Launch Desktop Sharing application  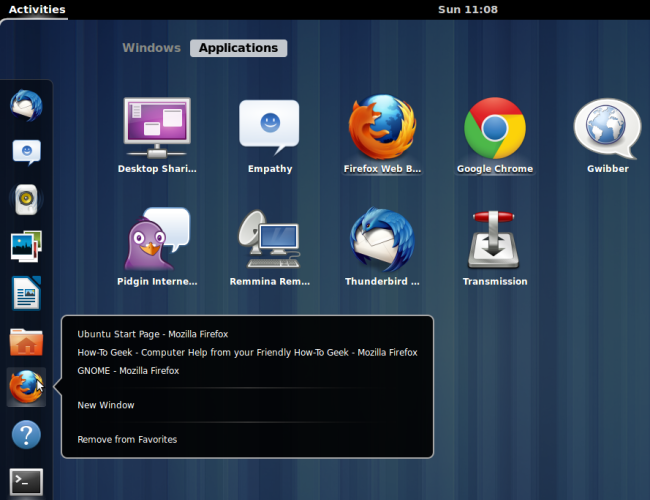point(157,135)
